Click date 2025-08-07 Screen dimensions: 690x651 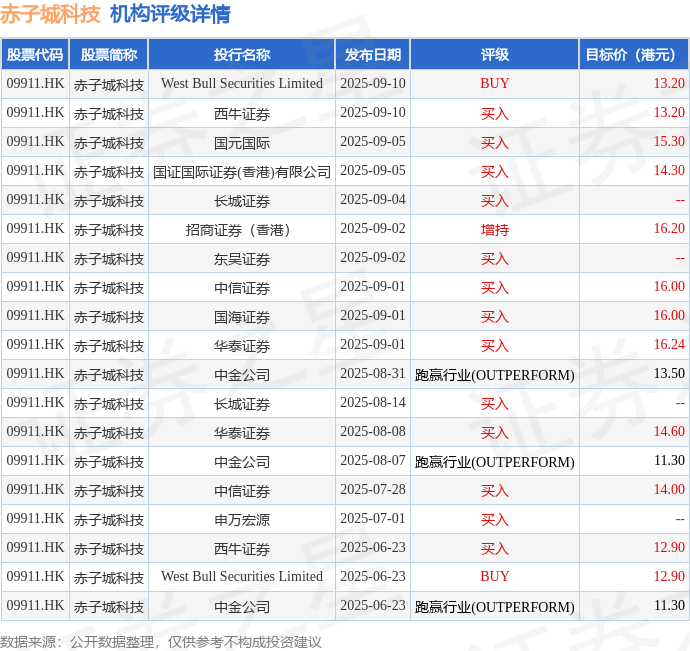(x=373, y=460)
